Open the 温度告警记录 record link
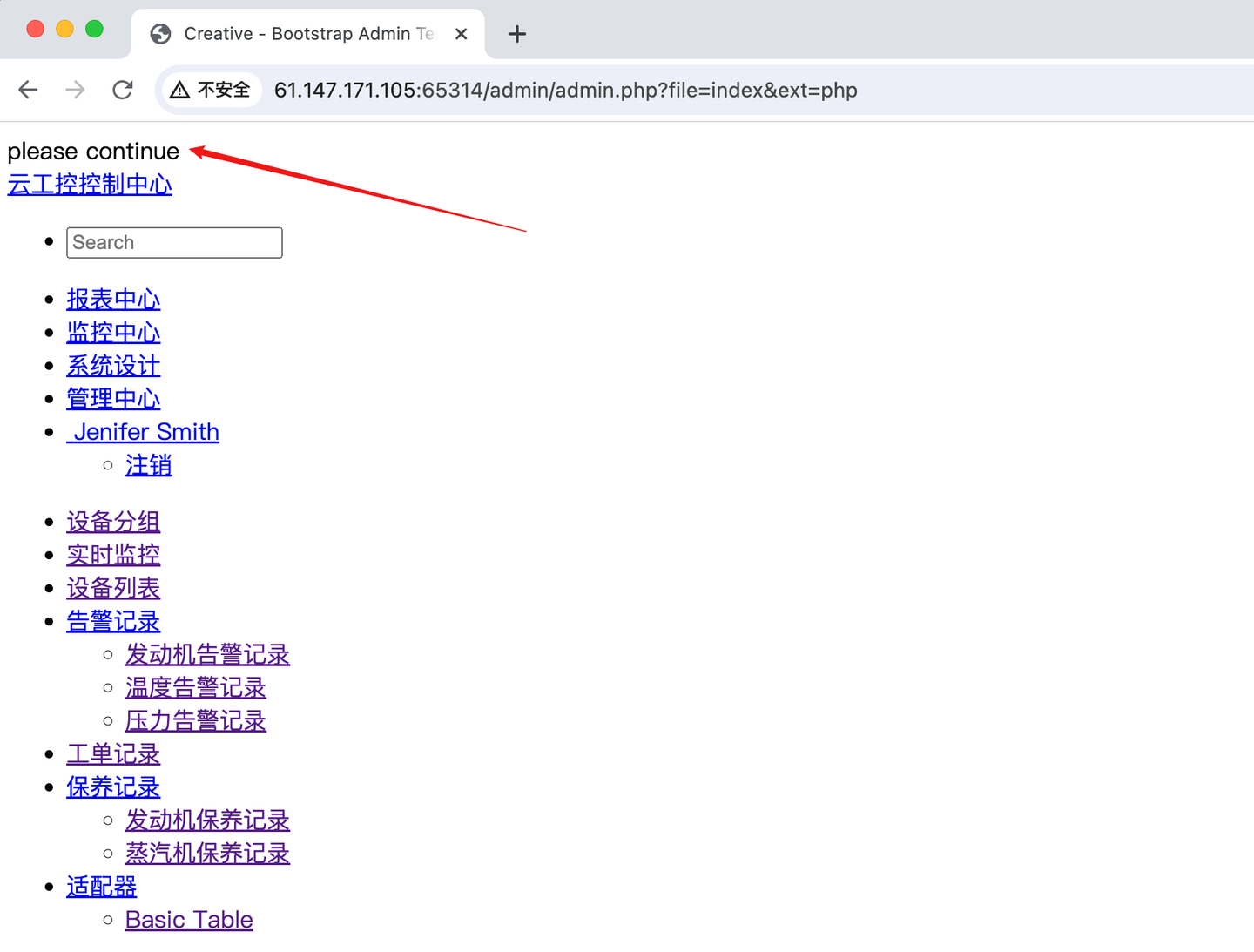This screenshot has width=1254, height=952. point(196,687)
